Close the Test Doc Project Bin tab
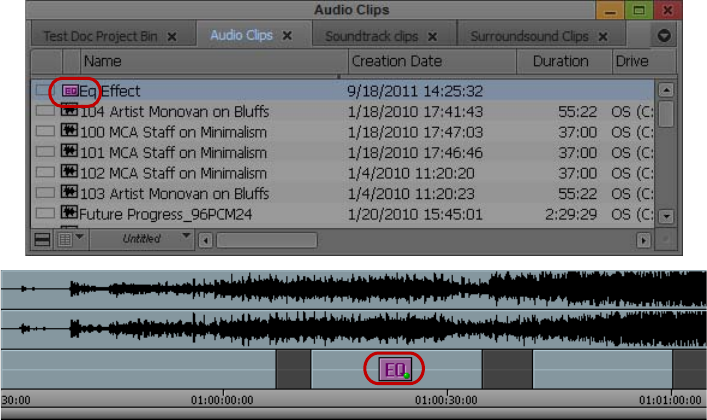 pyautogui.click(x=172, y=37)
